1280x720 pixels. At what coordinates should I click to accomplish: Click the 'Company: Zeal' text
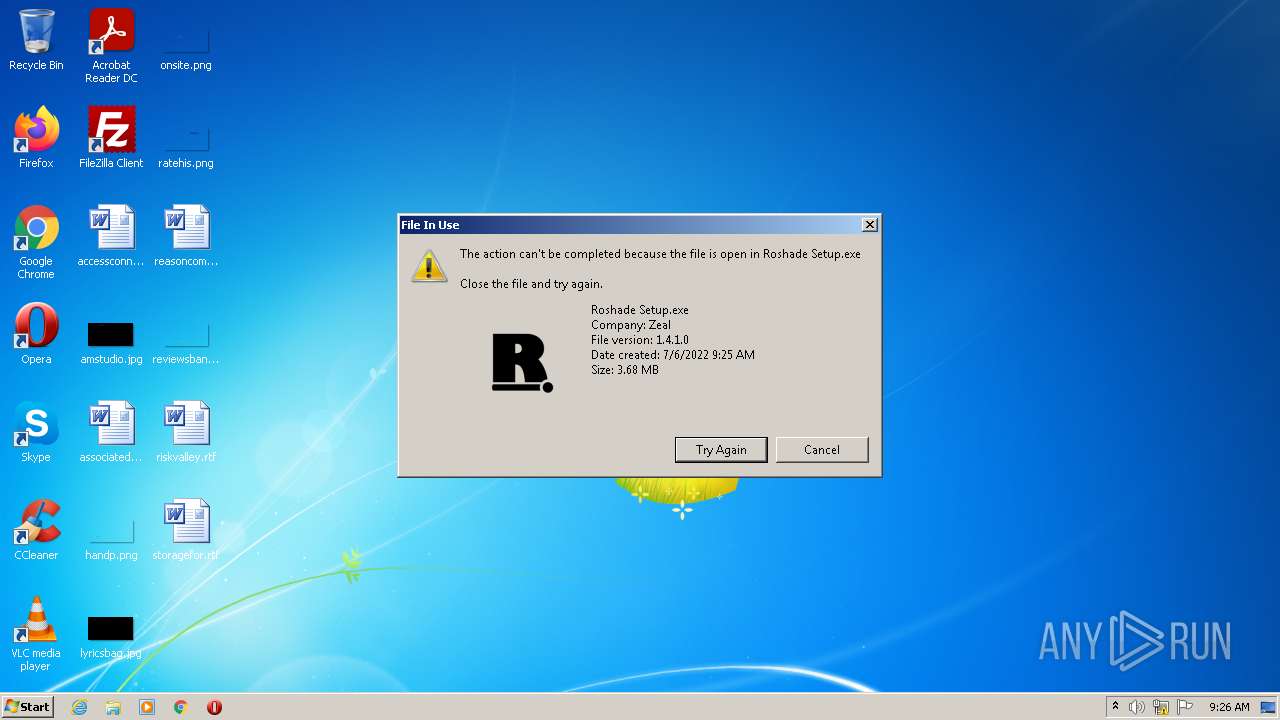(631, 325)
